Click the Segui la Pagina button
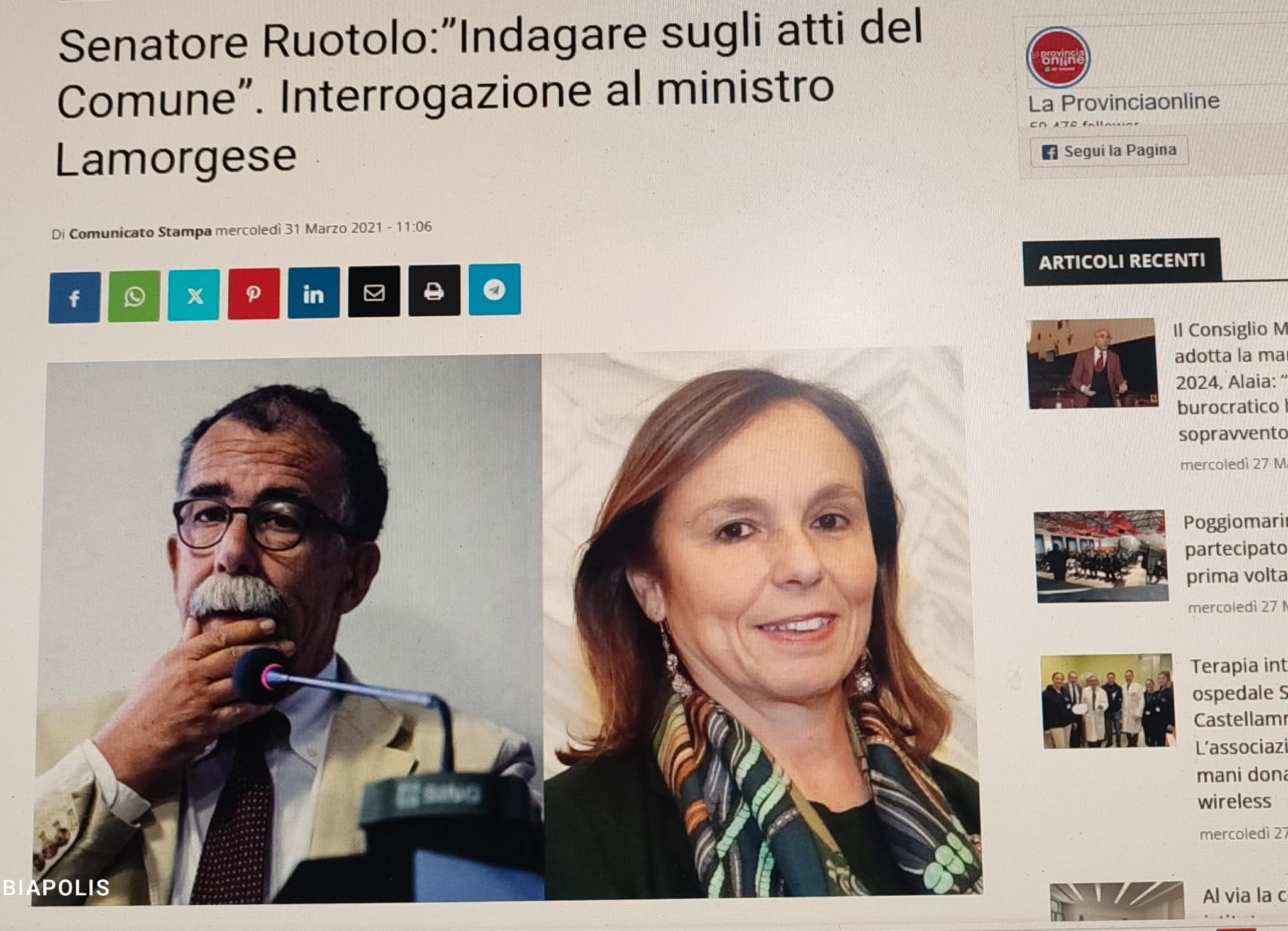 [x=1109, y=151]
